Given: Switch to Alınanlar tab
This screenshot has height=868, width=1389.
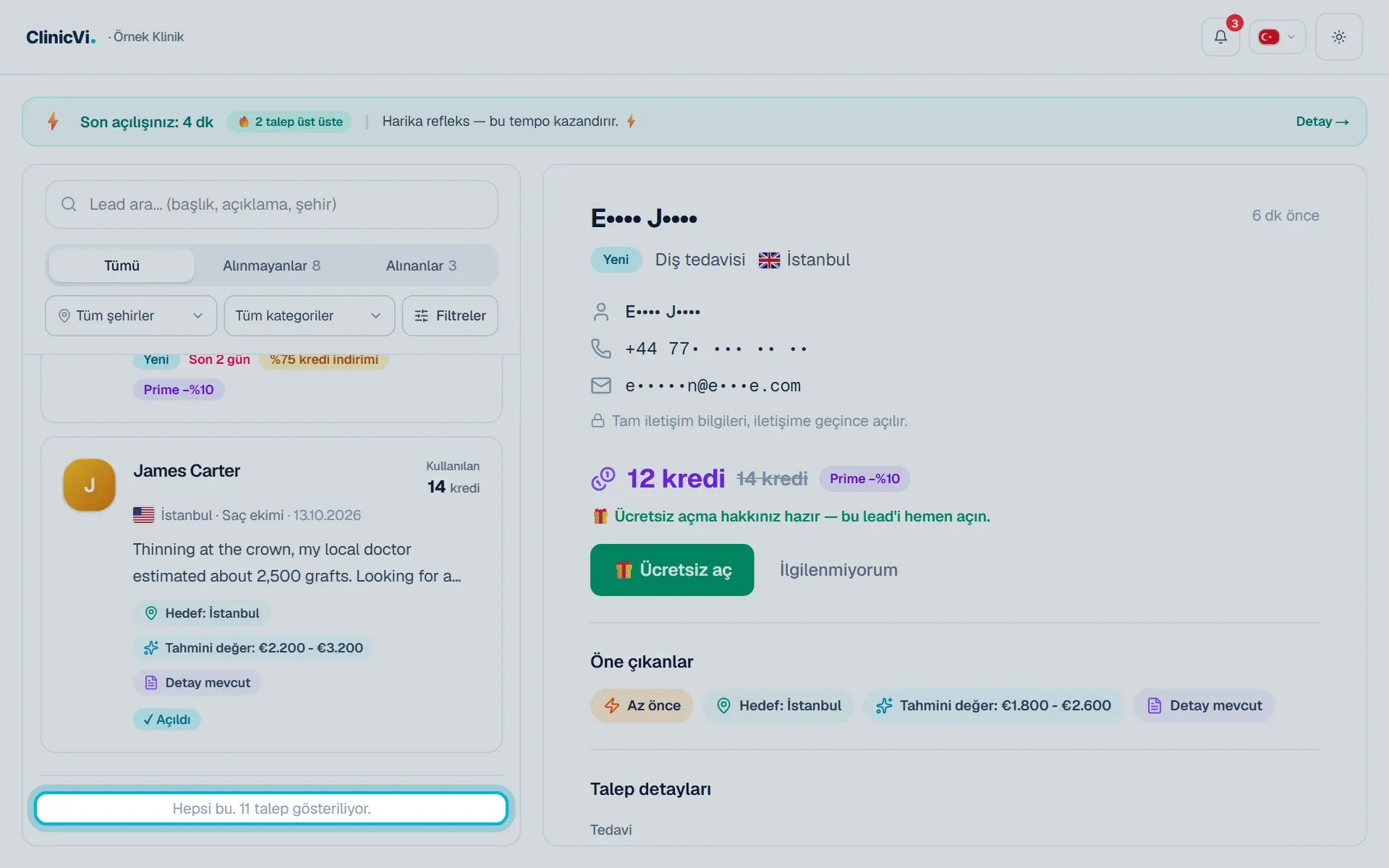Looking at the screenshot, I should 421,265.
